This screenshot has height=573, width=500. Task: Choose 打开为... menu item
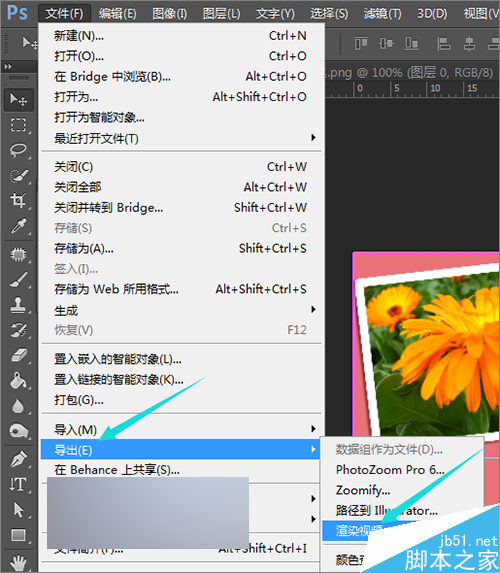coord(181,97)
